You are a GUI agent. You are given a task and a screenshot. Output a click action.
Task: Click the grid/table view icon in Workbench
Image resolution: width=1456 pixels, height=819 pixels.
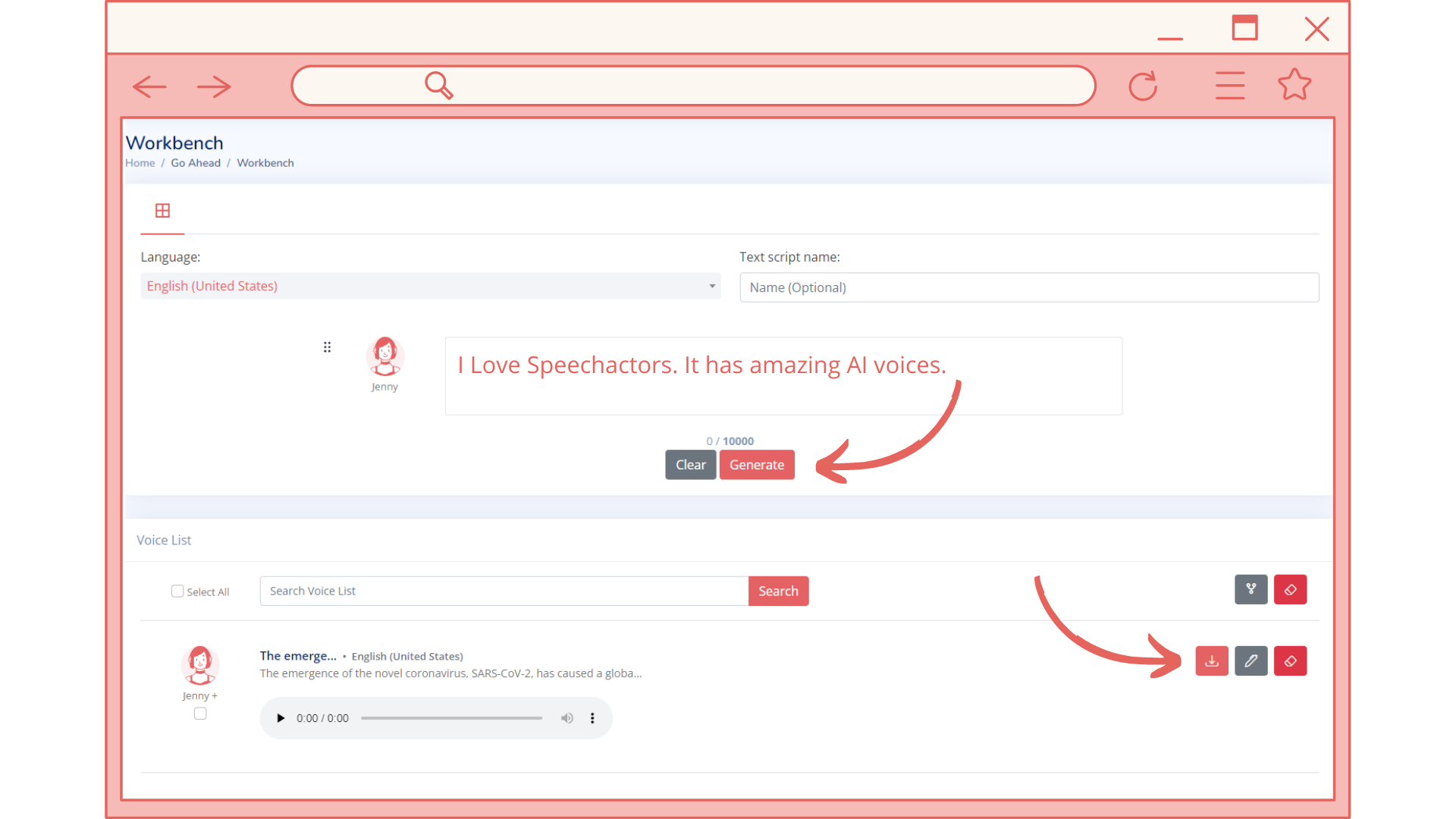pos(162,210)
